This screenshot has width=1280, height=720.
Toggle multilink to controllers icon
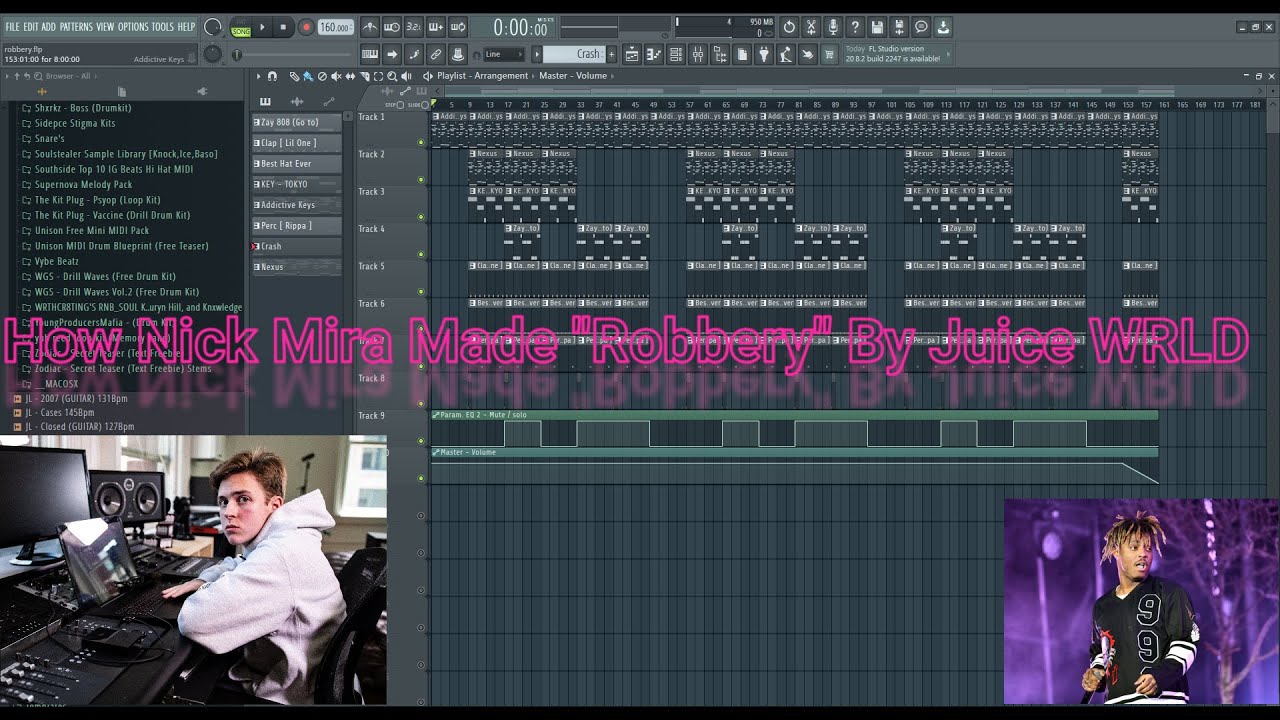point(457,54)
